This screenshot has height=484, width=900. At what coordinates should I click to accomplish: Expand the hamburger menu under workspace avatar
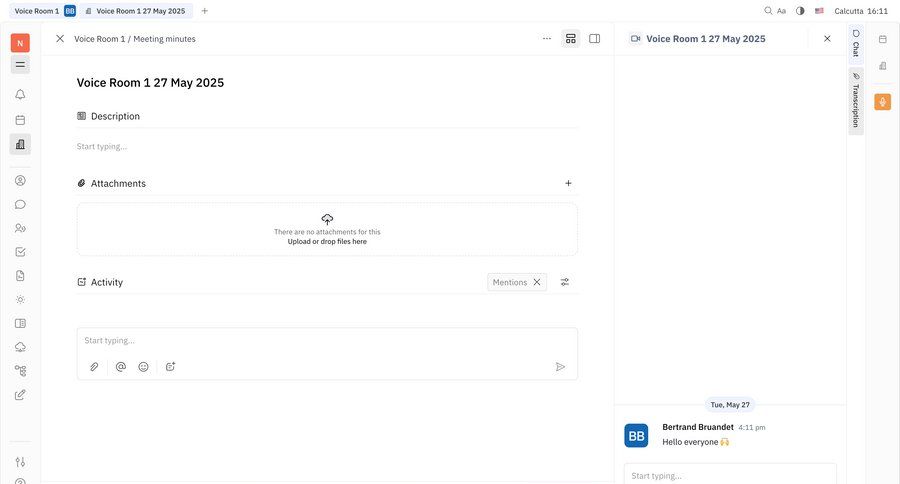click(x=20, y=65)
